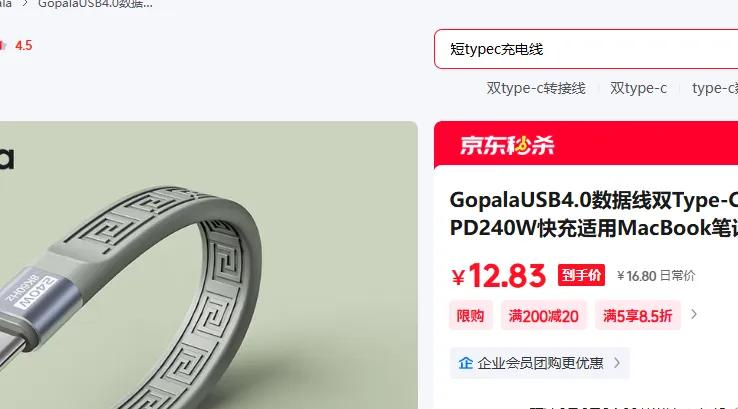Open 企业会员团购更优惠 group-buy link
Screen dimensions: 738x409
(x=540, y=363)
